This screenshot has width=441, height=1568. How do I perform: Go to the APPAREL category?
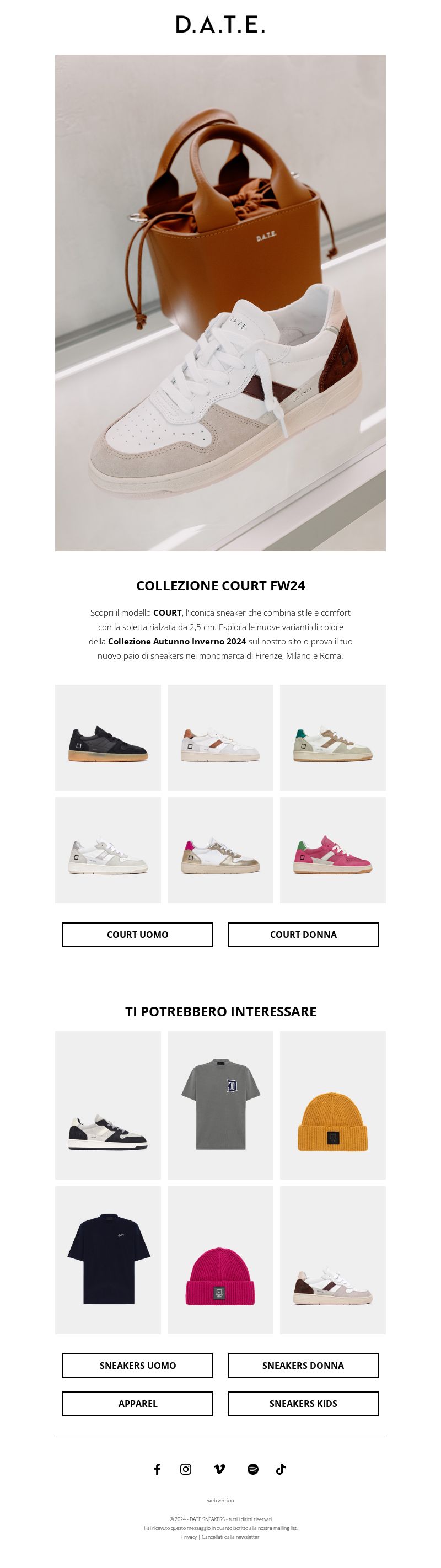pyautogui.click(x=137, y=1403)
